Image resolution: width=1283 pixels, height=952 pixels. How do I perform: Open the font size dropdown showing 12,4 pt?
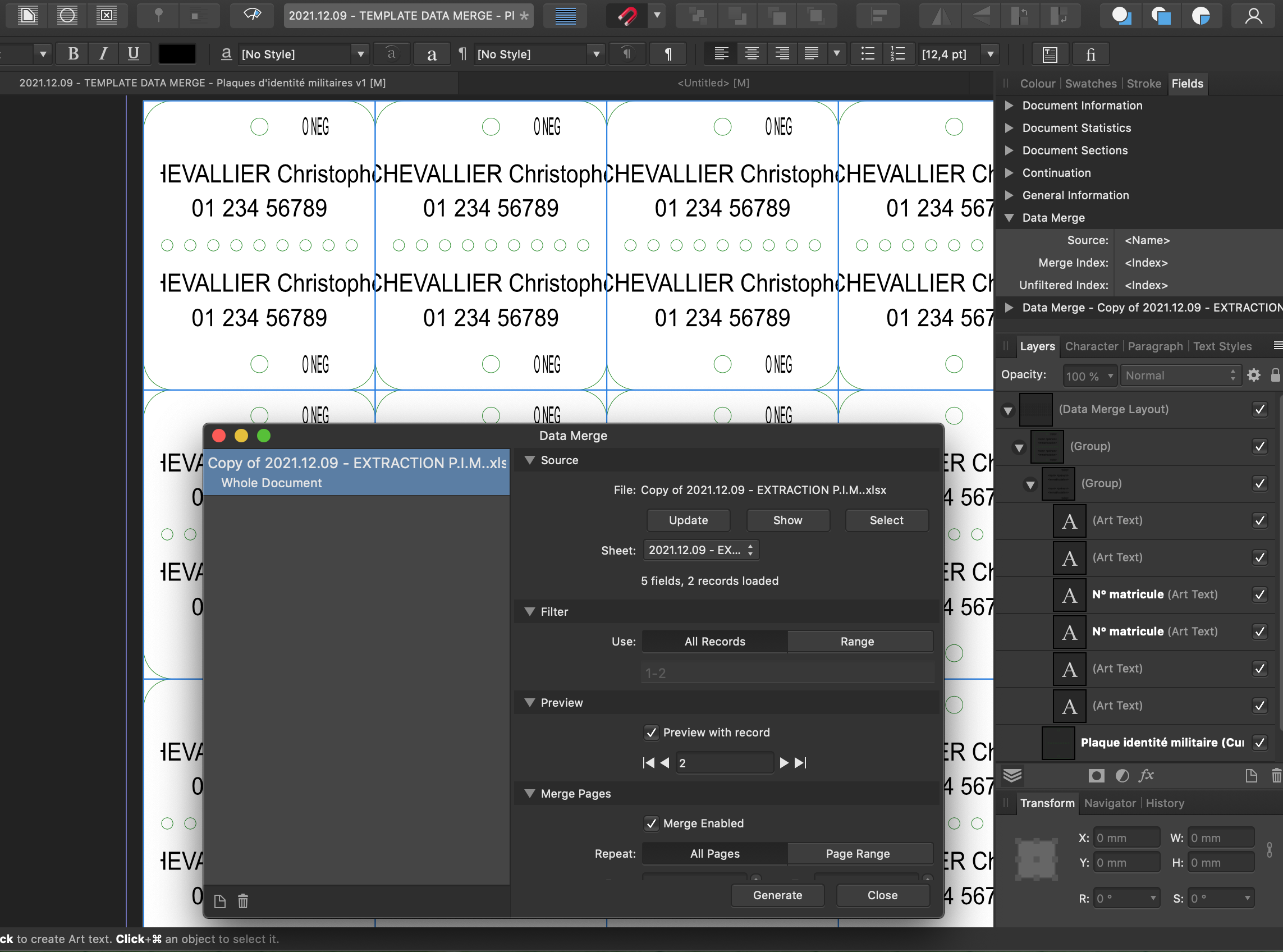click(x=990, y=53)
